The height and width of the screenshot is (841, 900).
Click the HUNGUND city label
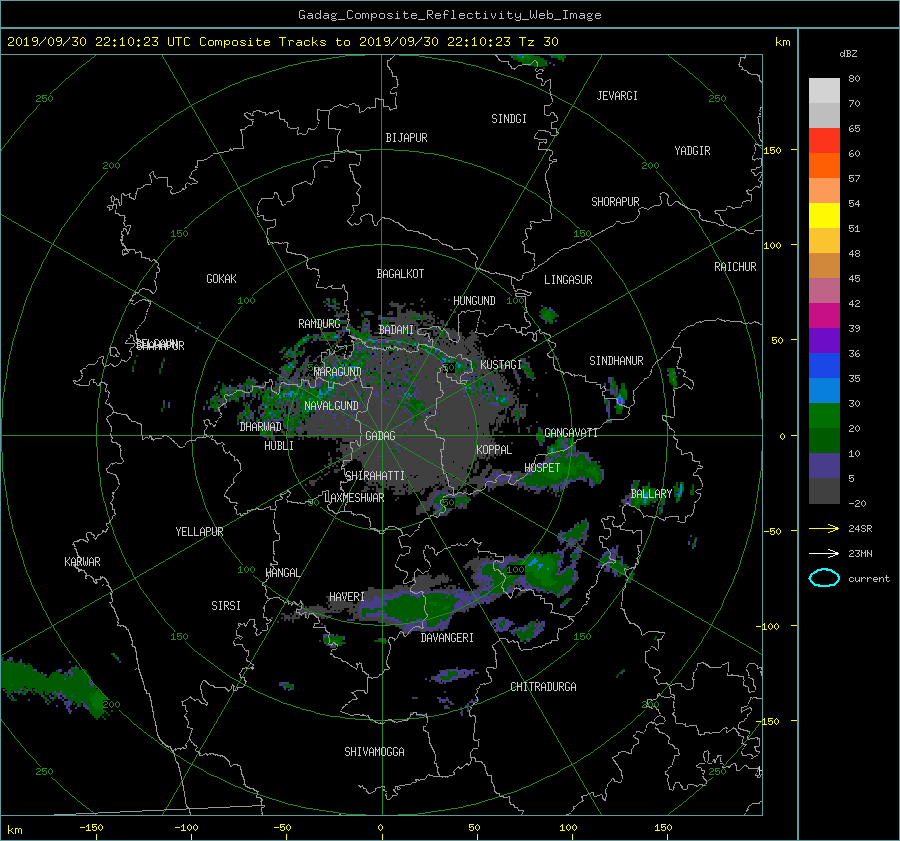(x=474, y=301)
